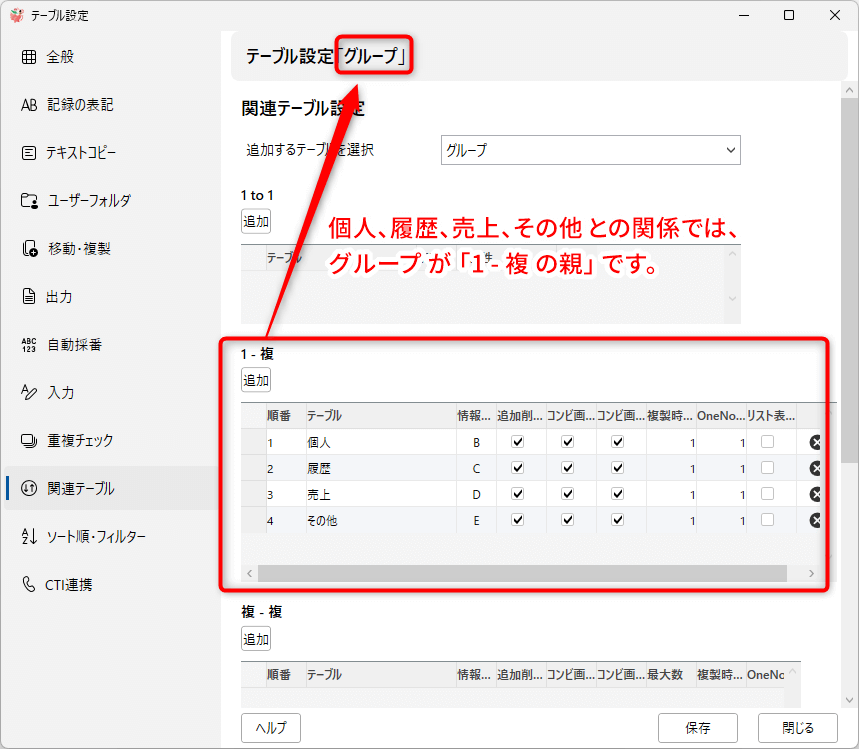Open the ソート順・フィルター settings page

point(96,537)
